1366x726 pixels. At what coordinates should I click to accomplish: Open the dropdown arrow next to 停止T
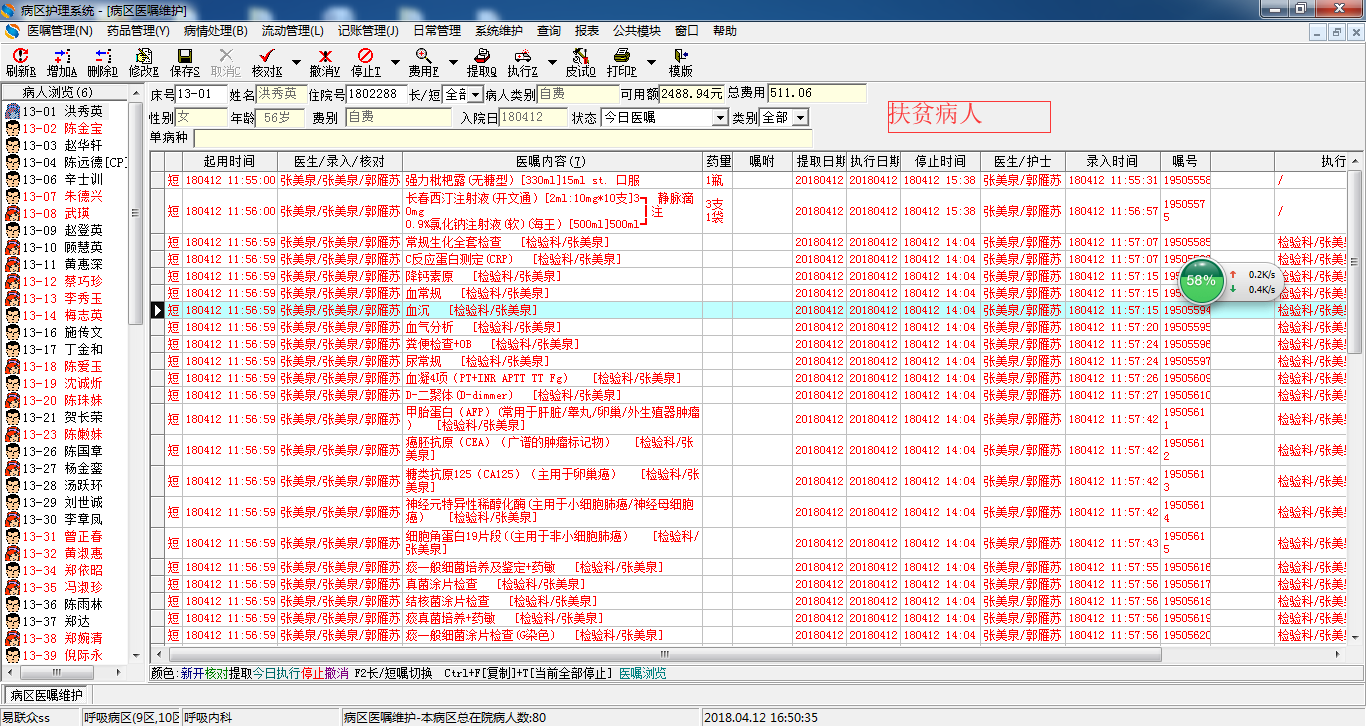click(394, 62)
